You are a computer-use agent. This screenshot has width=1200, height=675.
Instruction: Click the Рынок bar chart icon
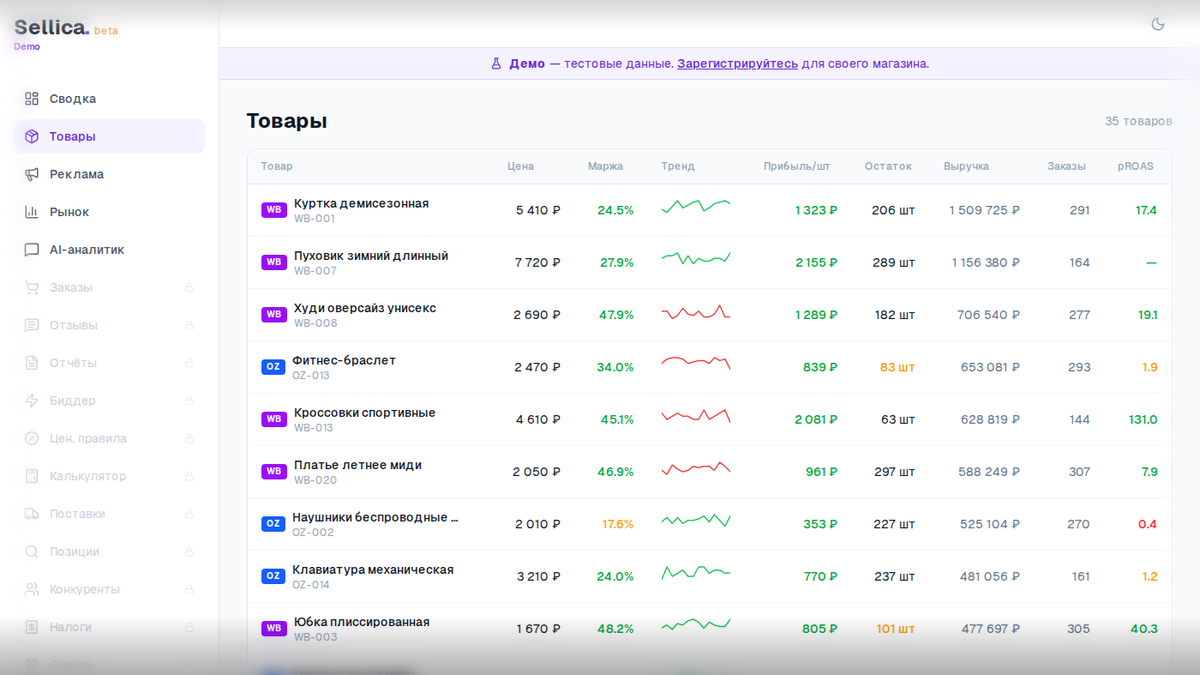[32, 212]
